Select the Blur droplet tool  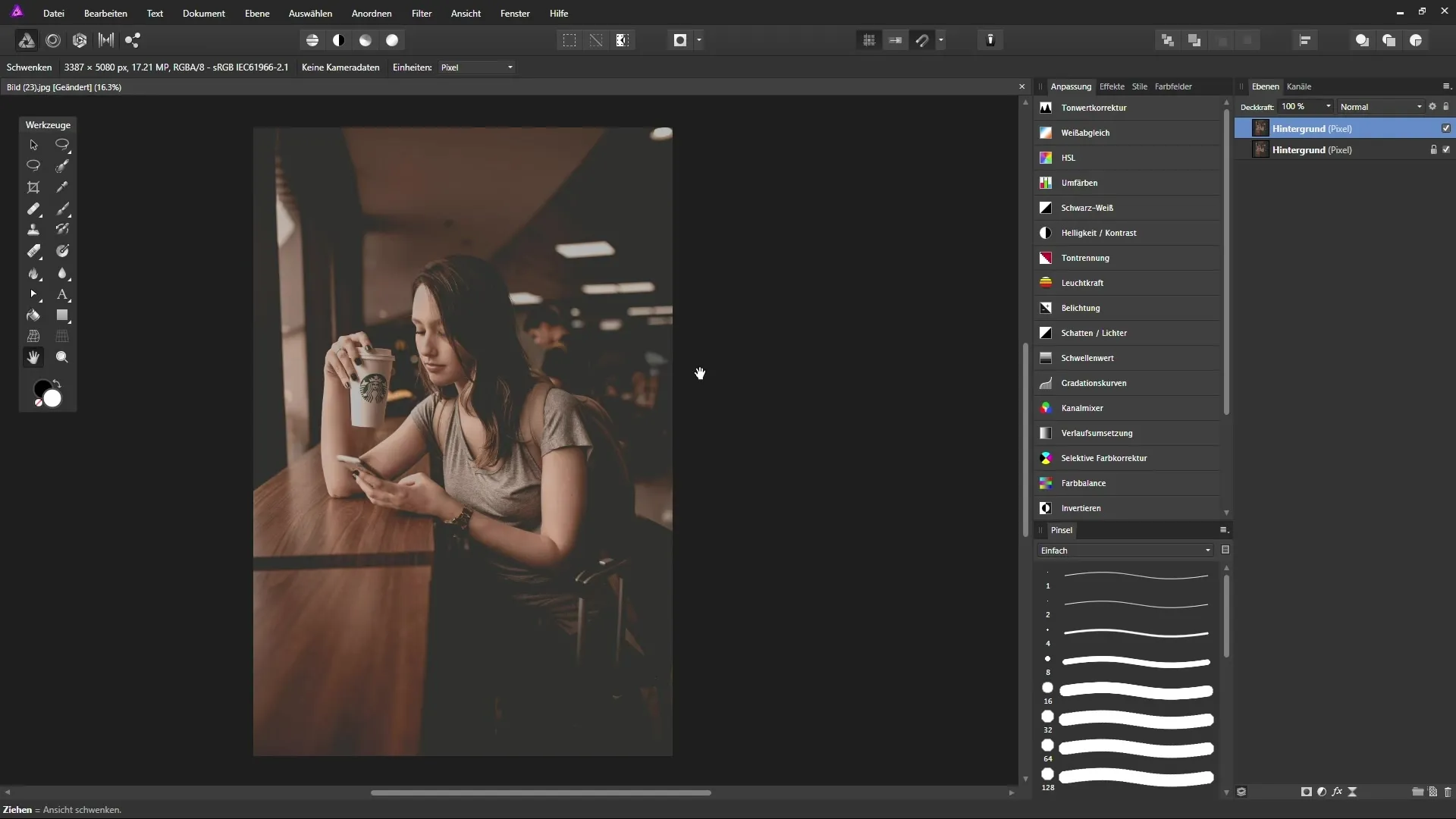62,273
